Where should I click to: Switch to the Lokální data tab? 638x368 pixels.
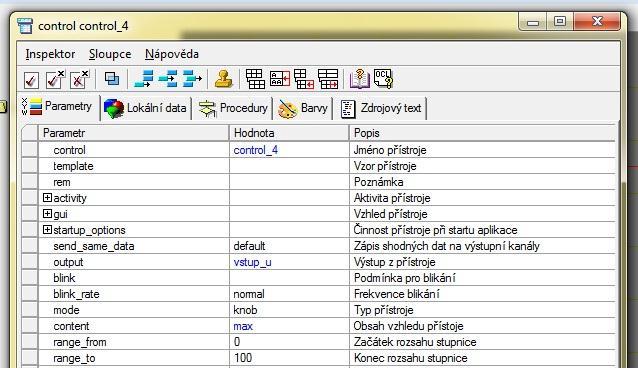click(x=146, y=108)
